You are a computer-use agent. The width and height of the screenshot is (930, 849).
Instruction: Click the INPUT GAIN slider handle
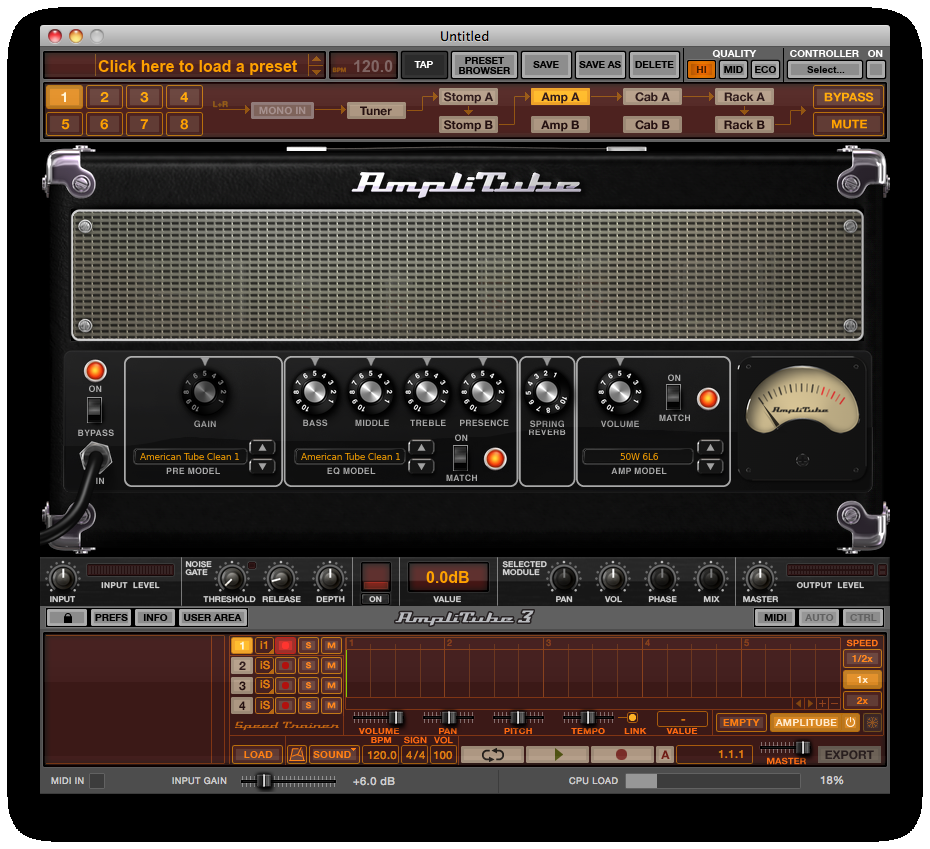pyautogui.click(x=265, y=781)
